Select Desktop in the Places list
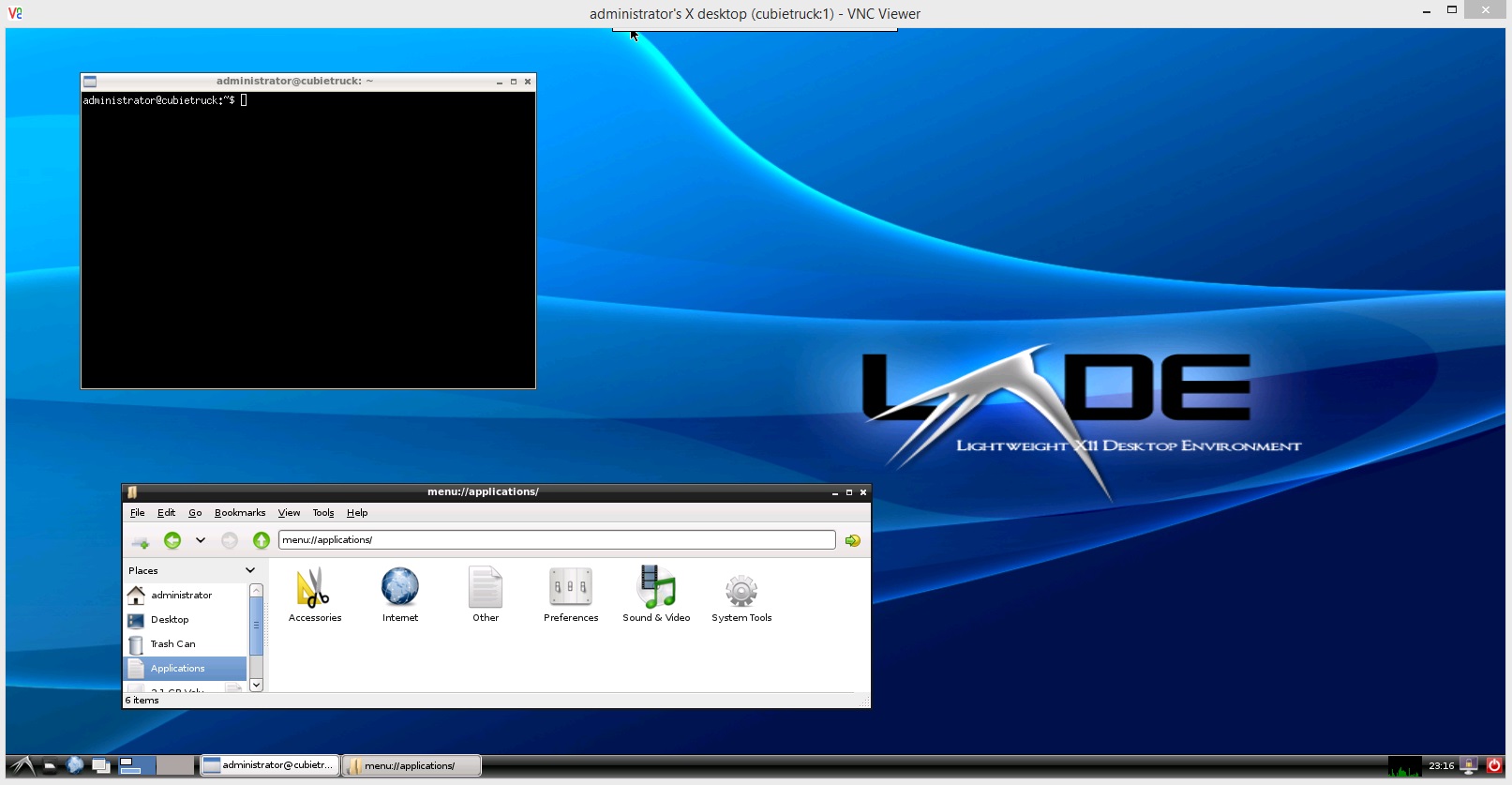 [186, 620]
